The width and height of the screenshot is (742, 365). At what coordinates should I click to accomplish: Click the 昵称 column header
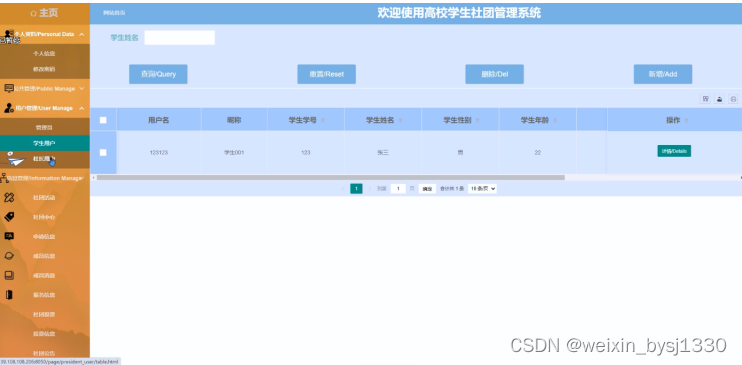(234, 120)
